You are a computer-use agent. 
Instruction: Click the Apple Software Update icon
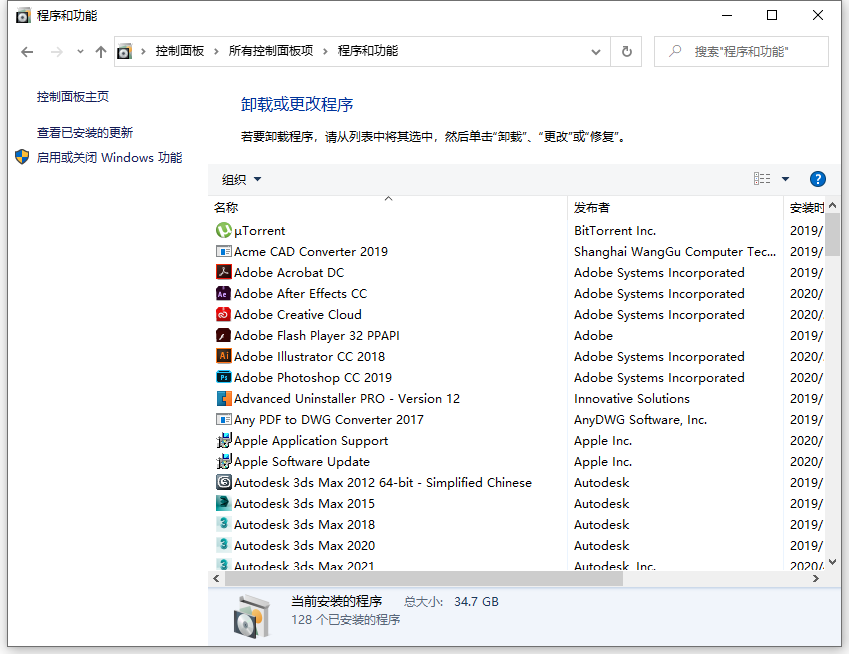(x=224, y=461)
